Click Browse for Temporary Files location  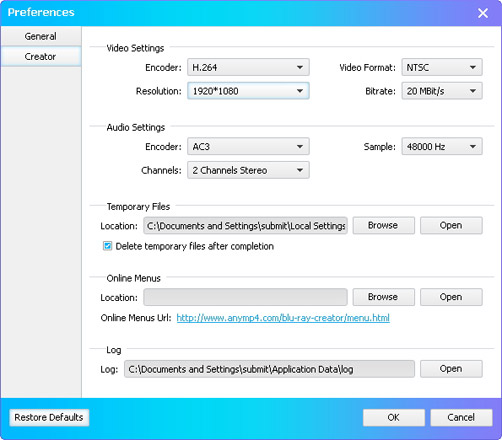tap(384, 225)
